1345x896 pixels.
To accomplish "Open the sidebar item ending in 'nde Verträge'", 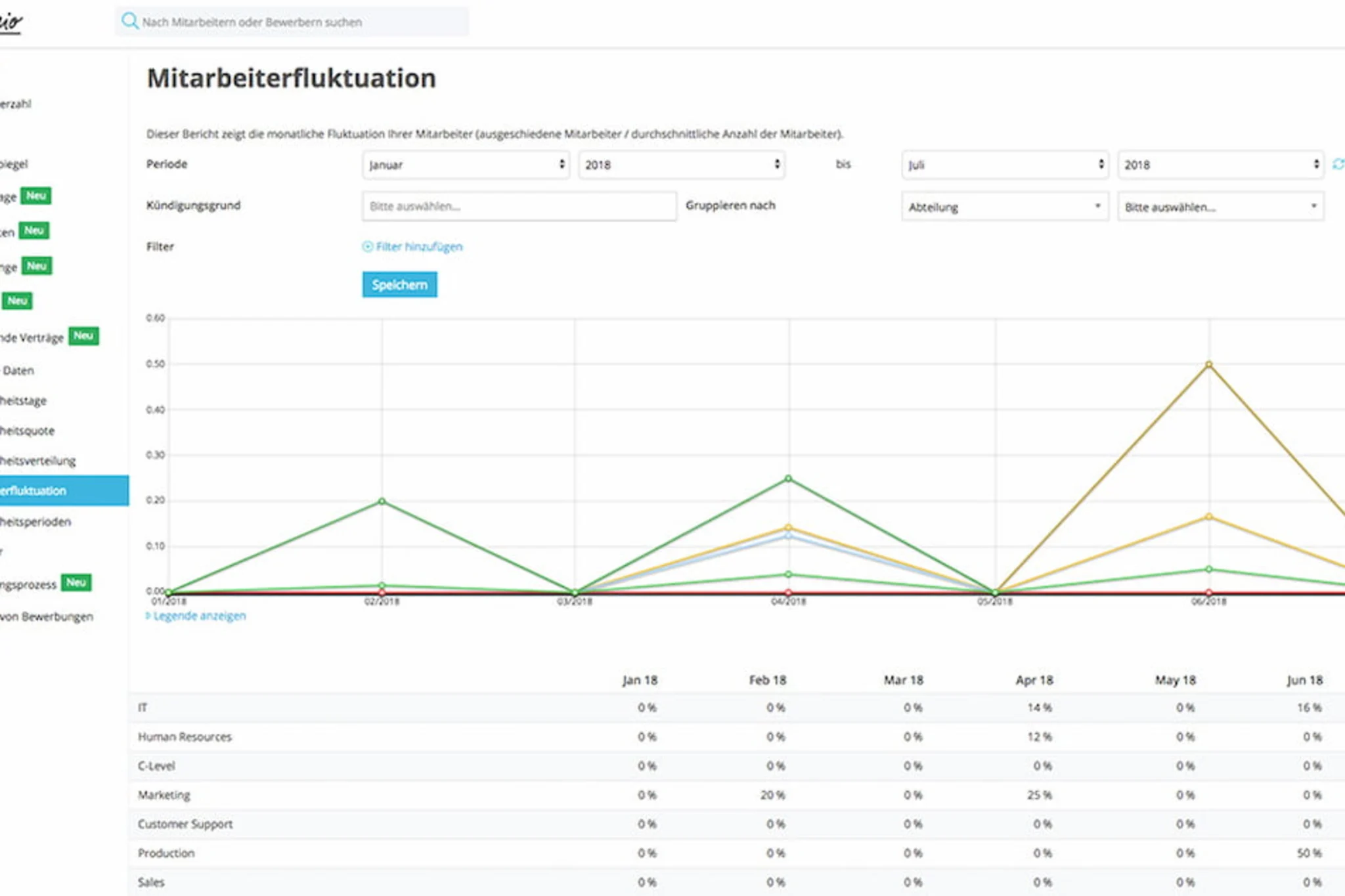I will coord(32,337).
